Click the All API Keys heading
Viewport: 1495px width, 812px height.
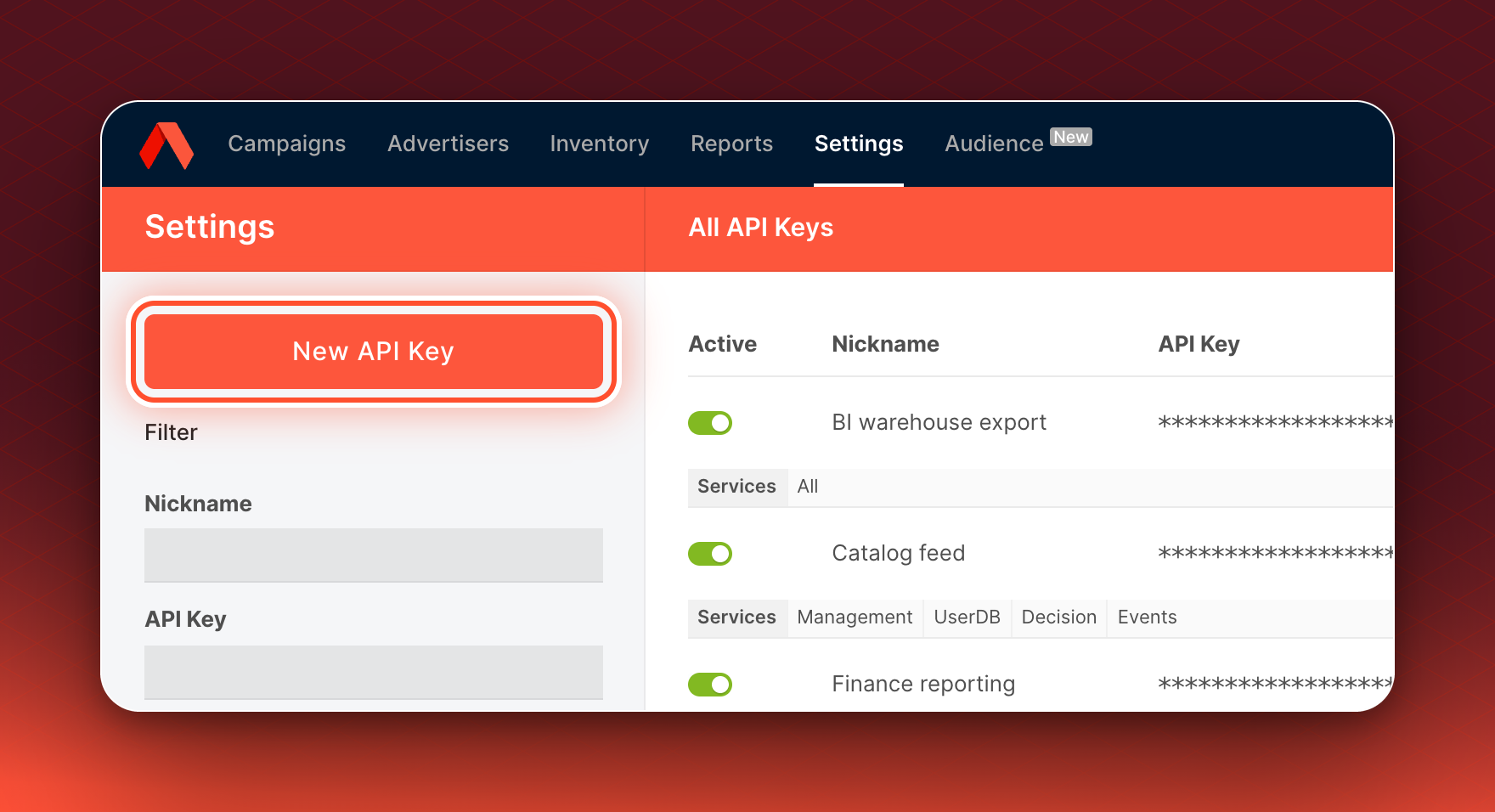[x=761, y=228]
